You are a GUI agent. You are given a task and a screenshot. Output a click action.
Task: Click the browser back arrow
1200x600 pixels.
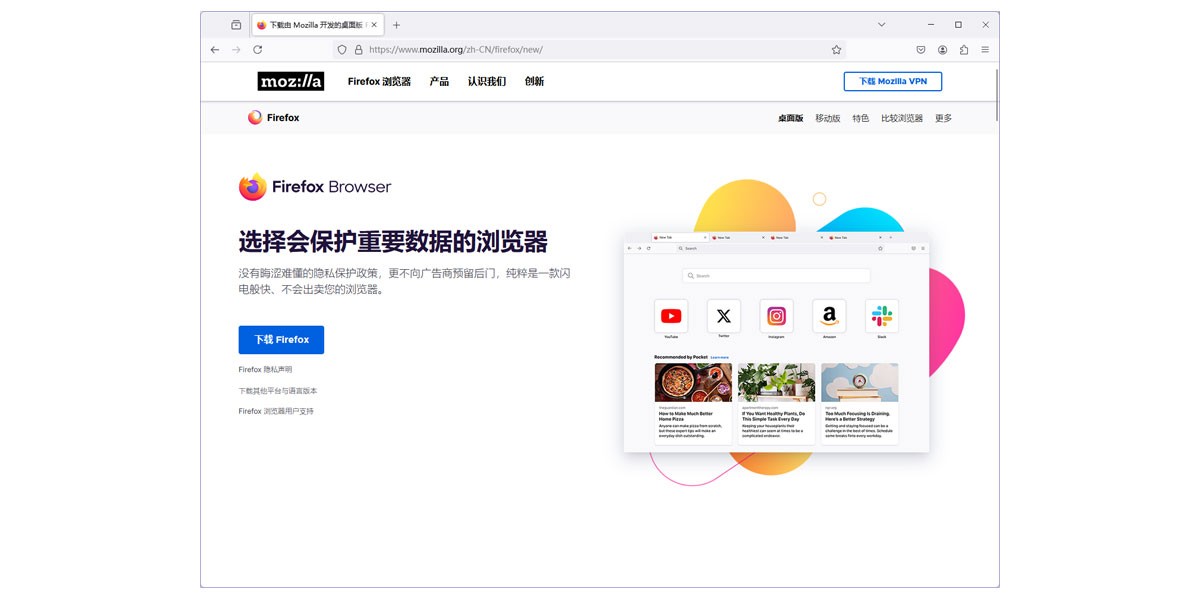[x=215, y=49]
